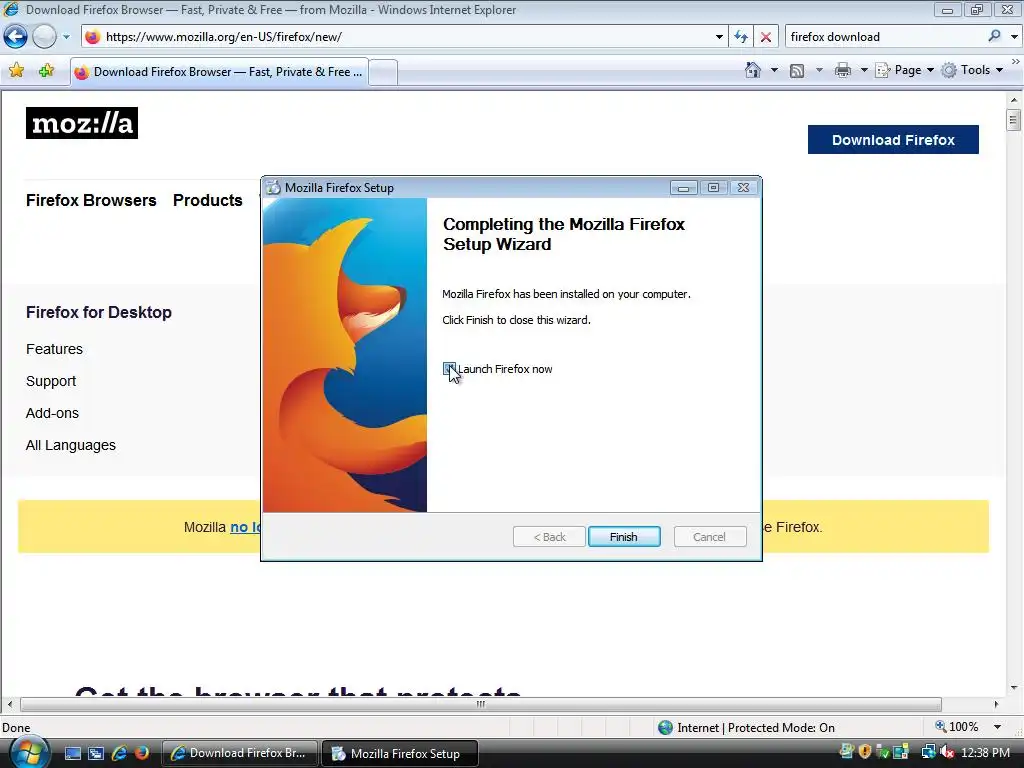
Task: Click the network connection tray icon
Action: coord(927,753)
